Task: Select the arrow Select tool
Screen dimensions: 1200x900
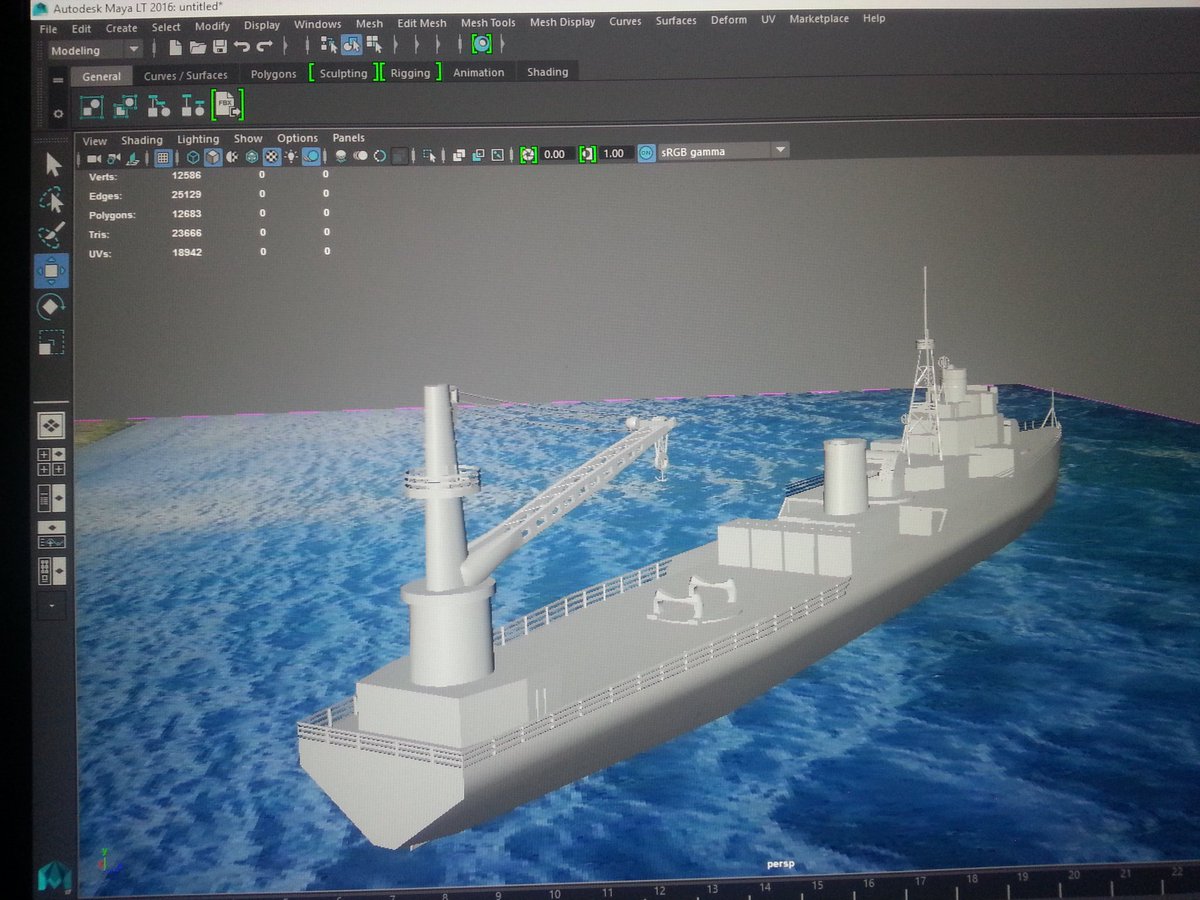Action: (52, 165)
